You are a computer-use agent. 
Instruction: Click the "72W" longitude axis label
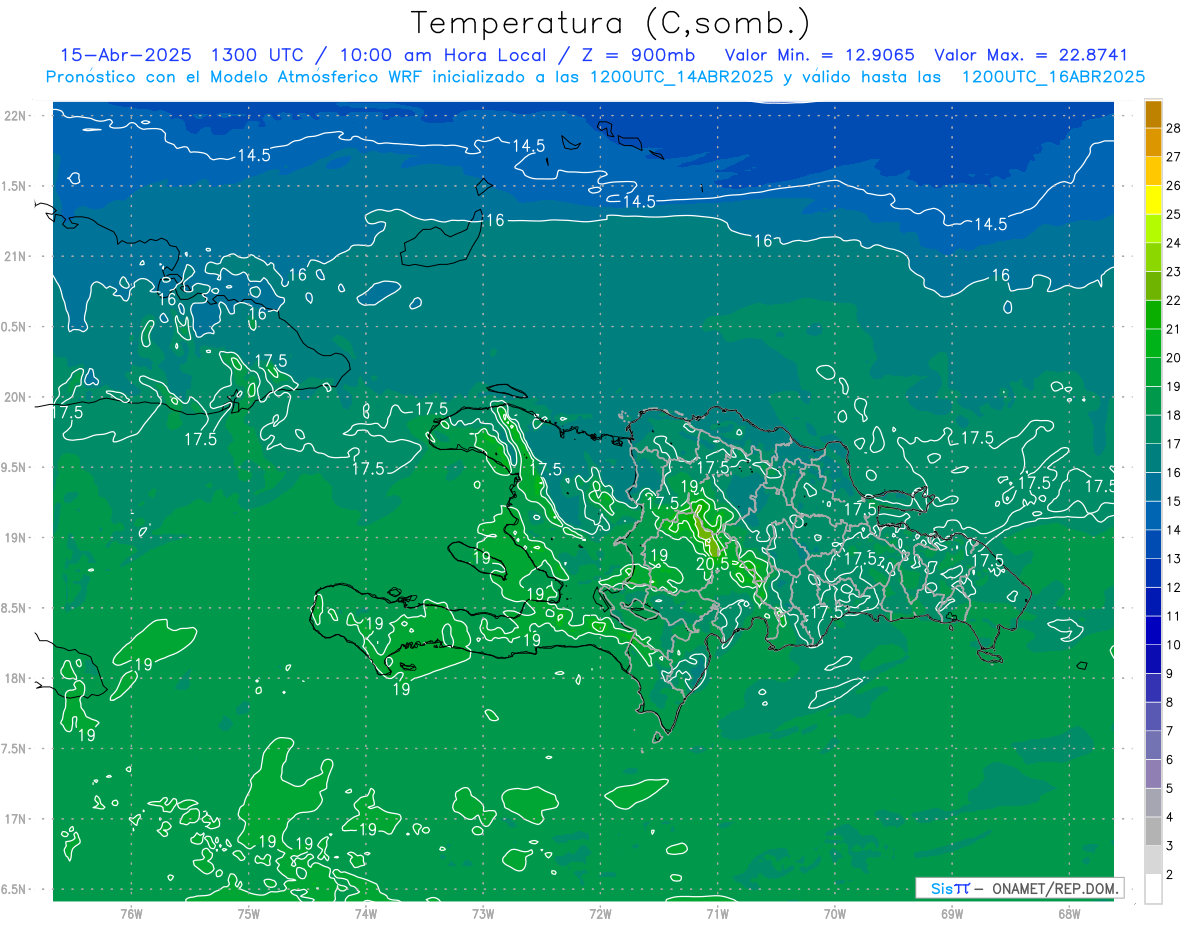(x=600, y=913)
